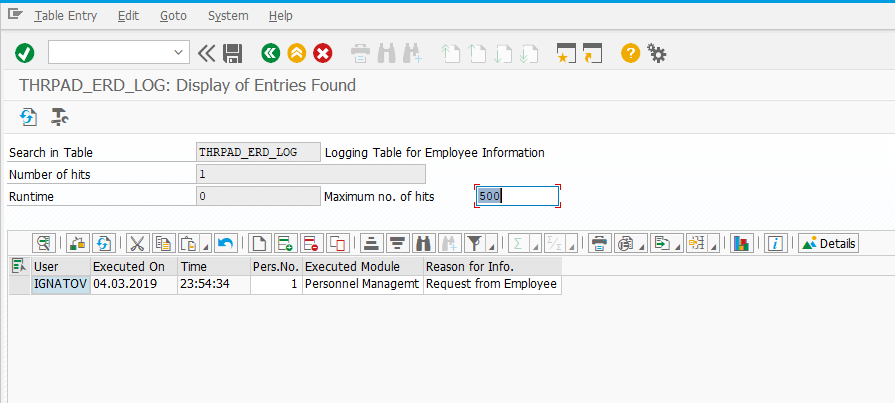This screenshot has height=403, width=895.
Task: Open the System menu
Action: 228,16
